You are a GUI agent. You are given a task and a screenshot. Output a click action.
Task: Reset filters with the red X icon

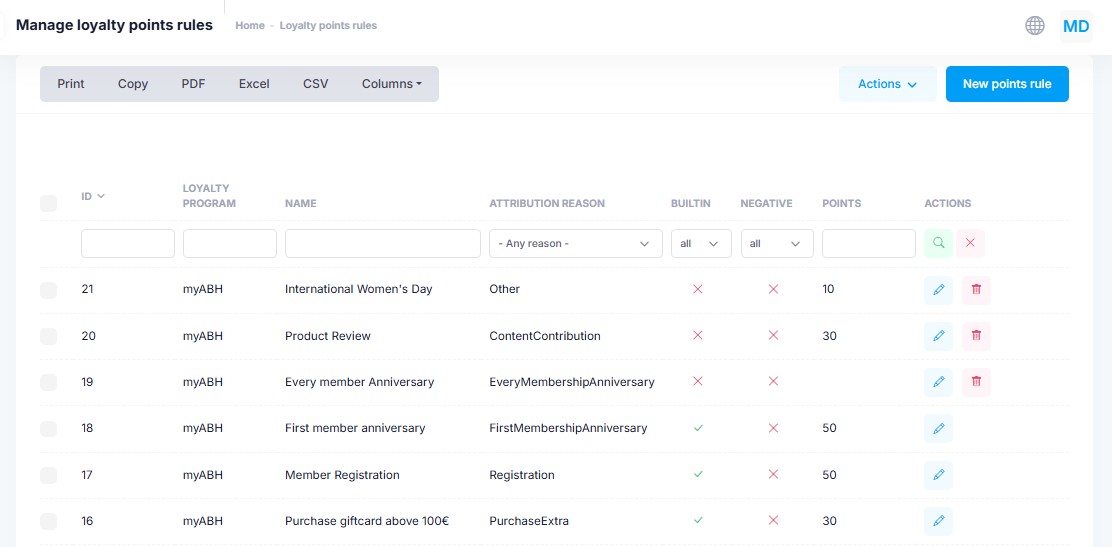(x=970, y=243)
